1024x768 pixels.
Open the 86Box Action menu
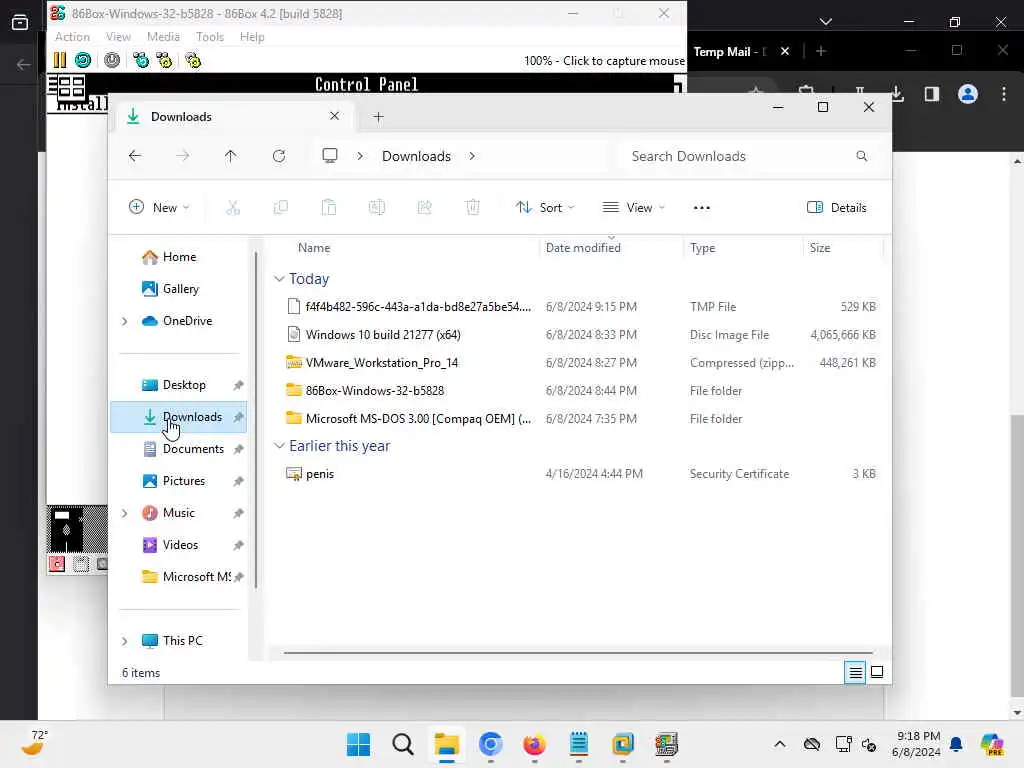pyautogui.click(x=72, y=37)
